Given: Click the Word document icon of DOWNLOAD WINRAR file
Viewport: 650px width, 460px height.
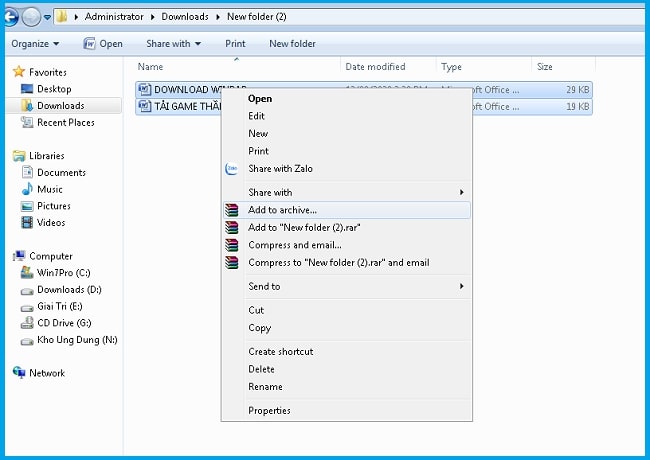Looking at the screenshot, I should 144,90.
